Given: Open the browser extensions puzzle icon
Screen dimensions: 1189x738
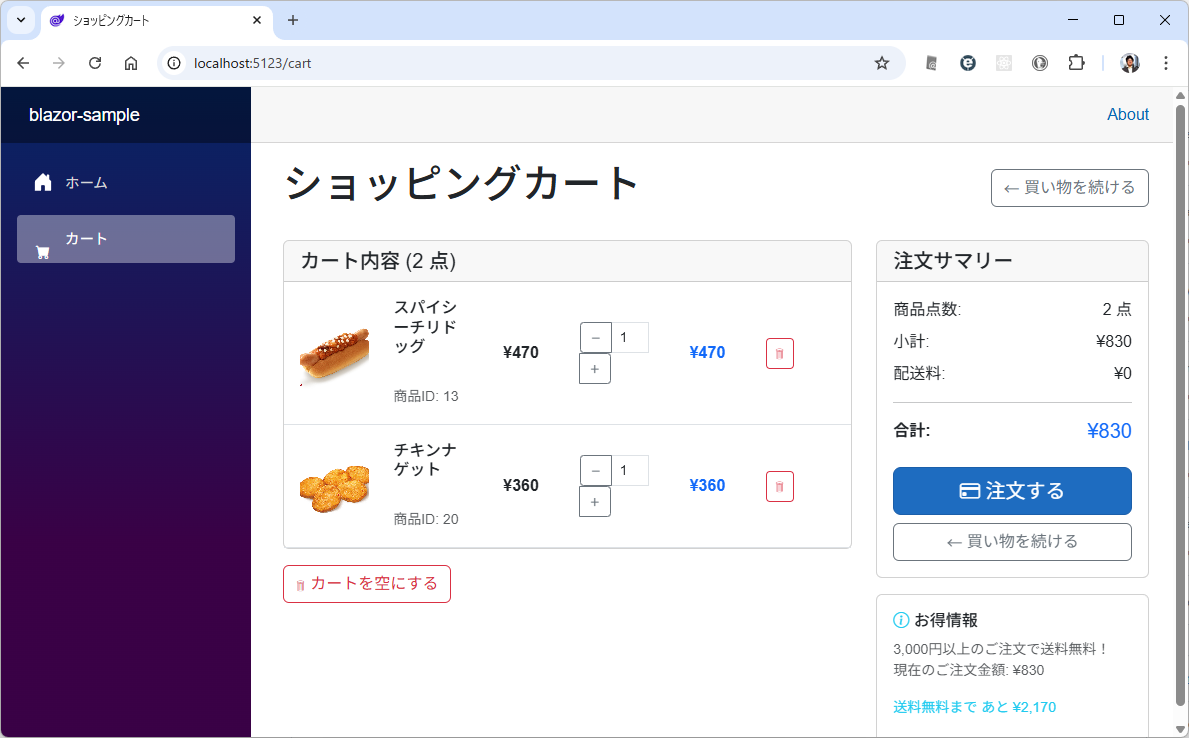Looking at the screenshot, I should 1076,63.
